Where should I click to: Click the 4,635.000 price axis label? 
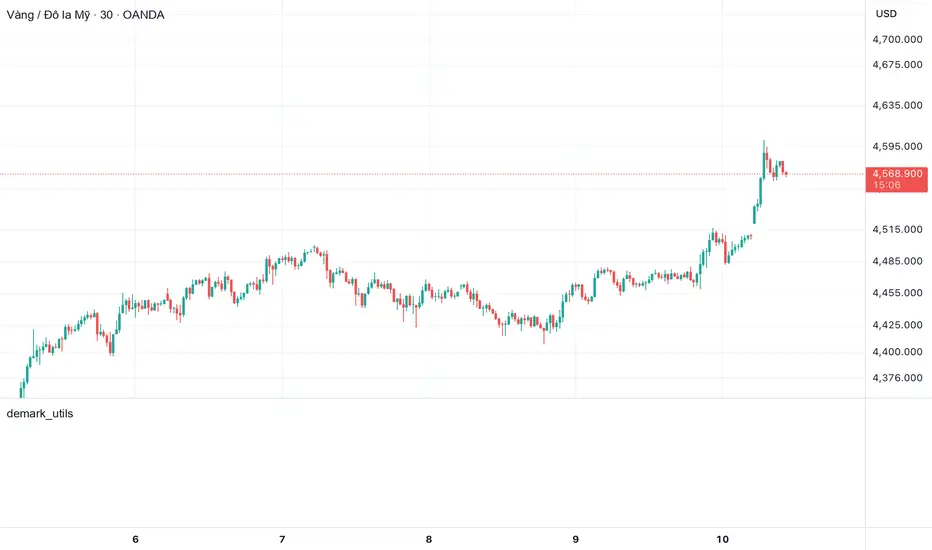point(898,105)
